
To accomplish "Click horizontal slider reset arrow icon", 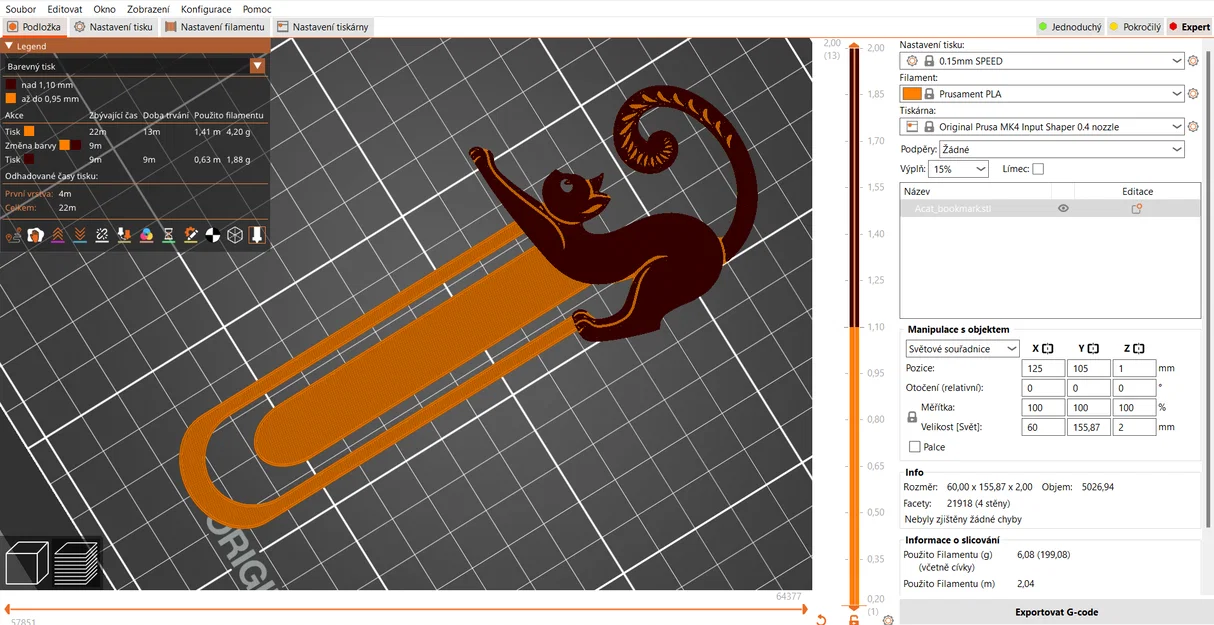I will click(821, 620).
